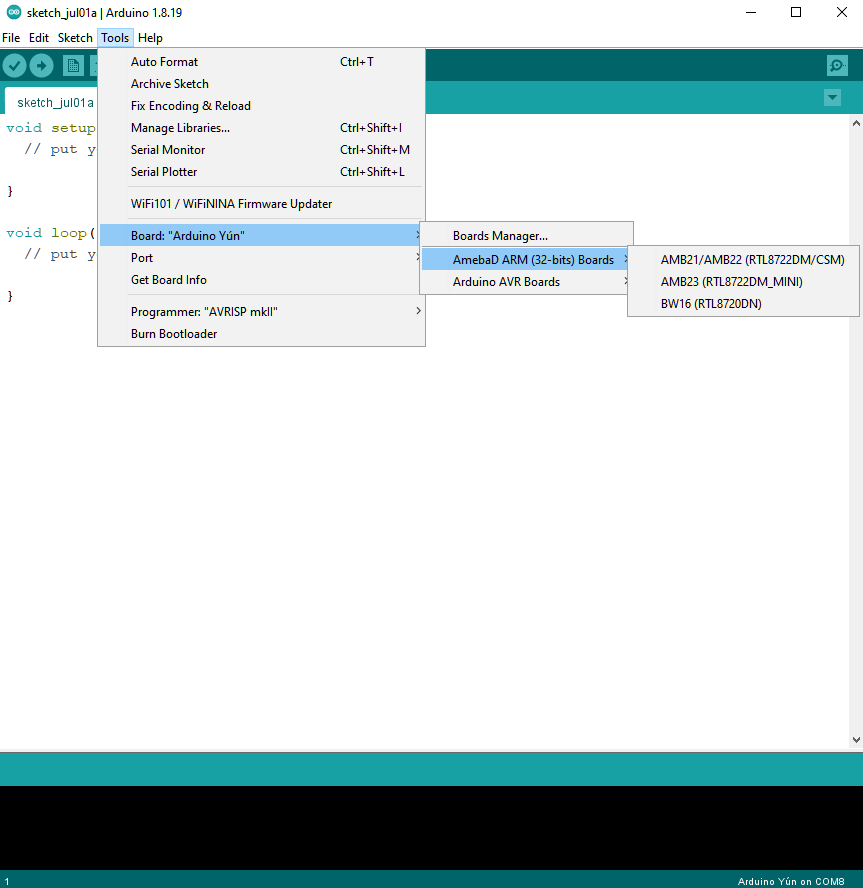
Task: Choose Archive Sketch
Action: [x=261, y=84]
